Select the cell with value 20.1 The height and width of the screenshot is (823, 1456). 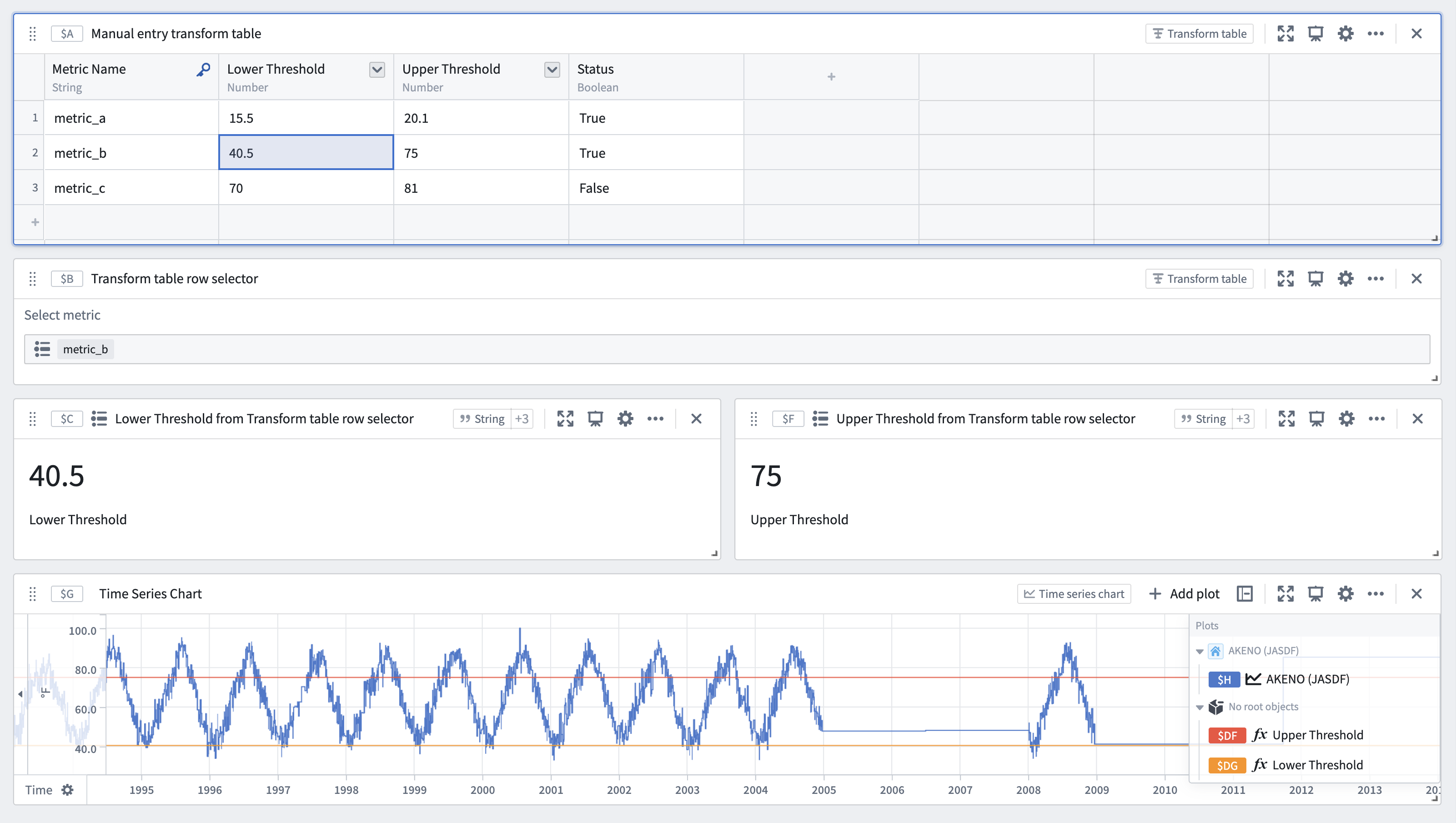pyautogui.click(x=481, y=118)
